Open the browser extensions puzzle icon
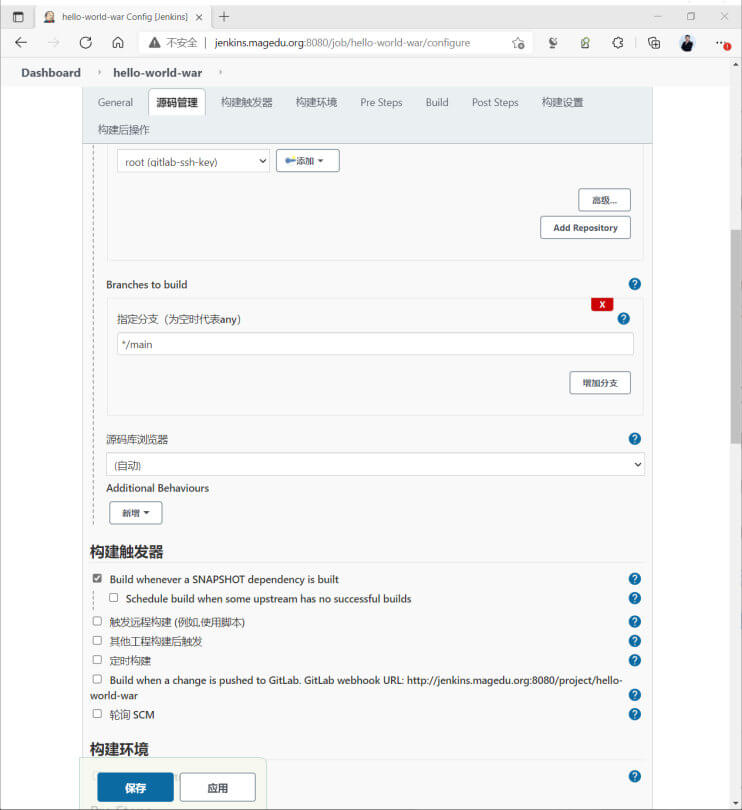The height and width of the screenshot is (810, 742). [x=617, y=43]
